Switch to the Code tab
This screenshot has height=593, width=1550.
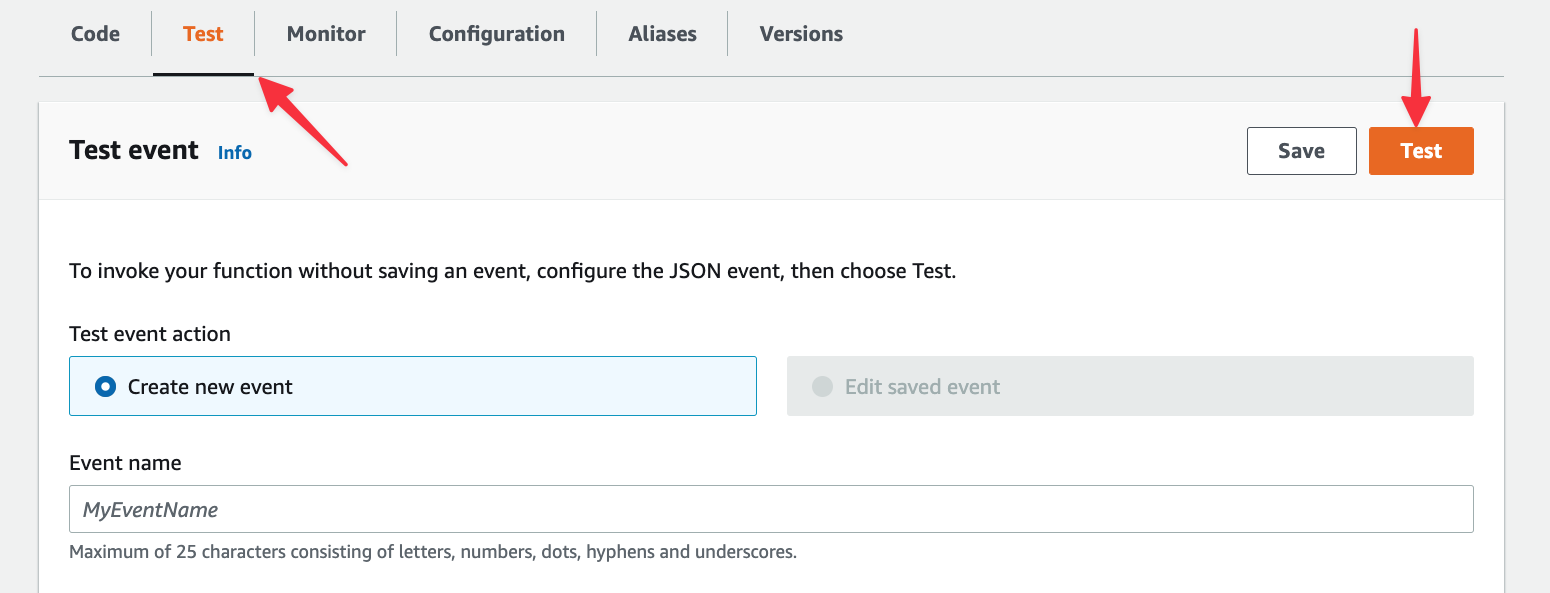[x=95, y=34]
